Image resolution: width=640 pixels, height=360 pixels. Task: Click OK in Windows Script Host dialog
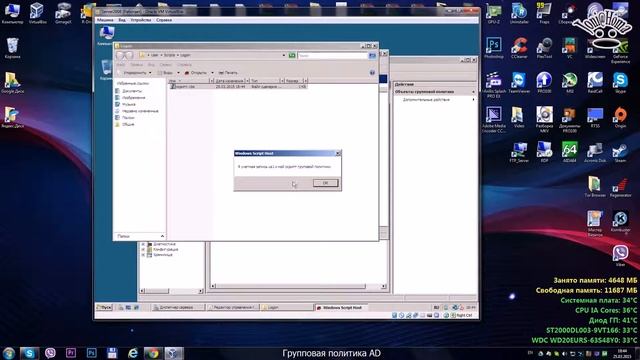(x=325, y=183)
